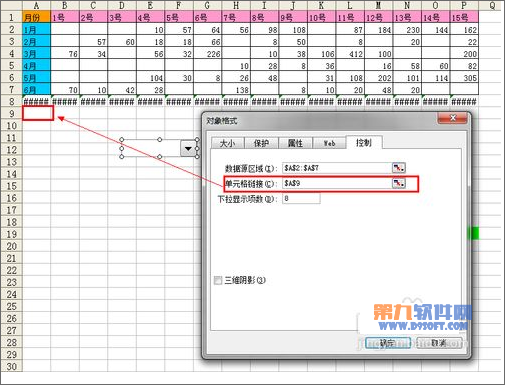Click the 月份 header cell
Viewport: 505px width, 385px height.
36,17
